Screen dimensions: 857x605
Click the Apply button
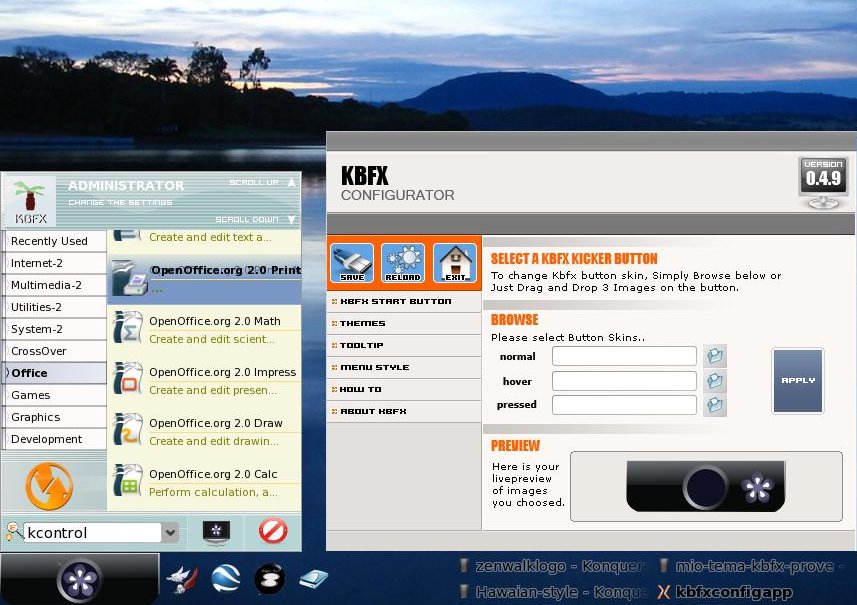click(797, 380)
